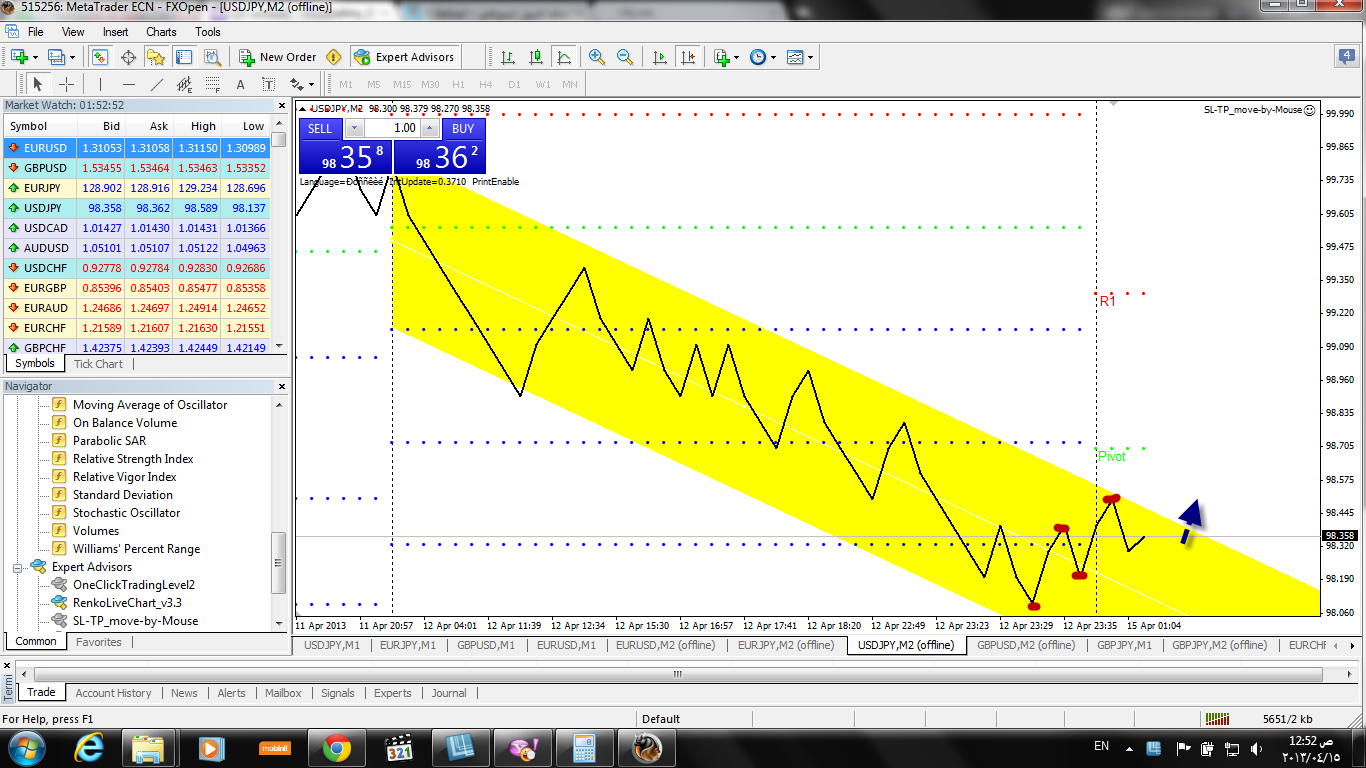Open the Templates icon
This screenshot has height=768, width=1366.
click(795, 57)
